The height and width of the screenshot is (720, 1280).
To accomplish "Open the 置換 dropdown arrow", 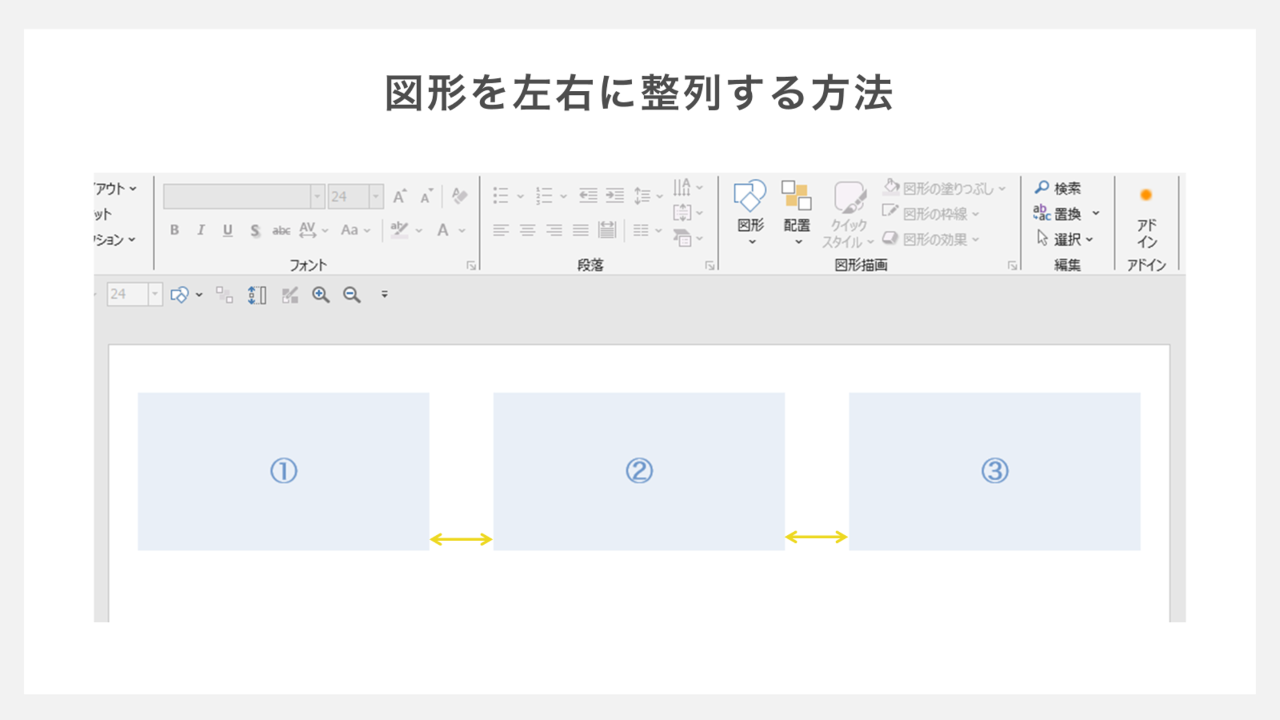I will [x=1096, y=213].
